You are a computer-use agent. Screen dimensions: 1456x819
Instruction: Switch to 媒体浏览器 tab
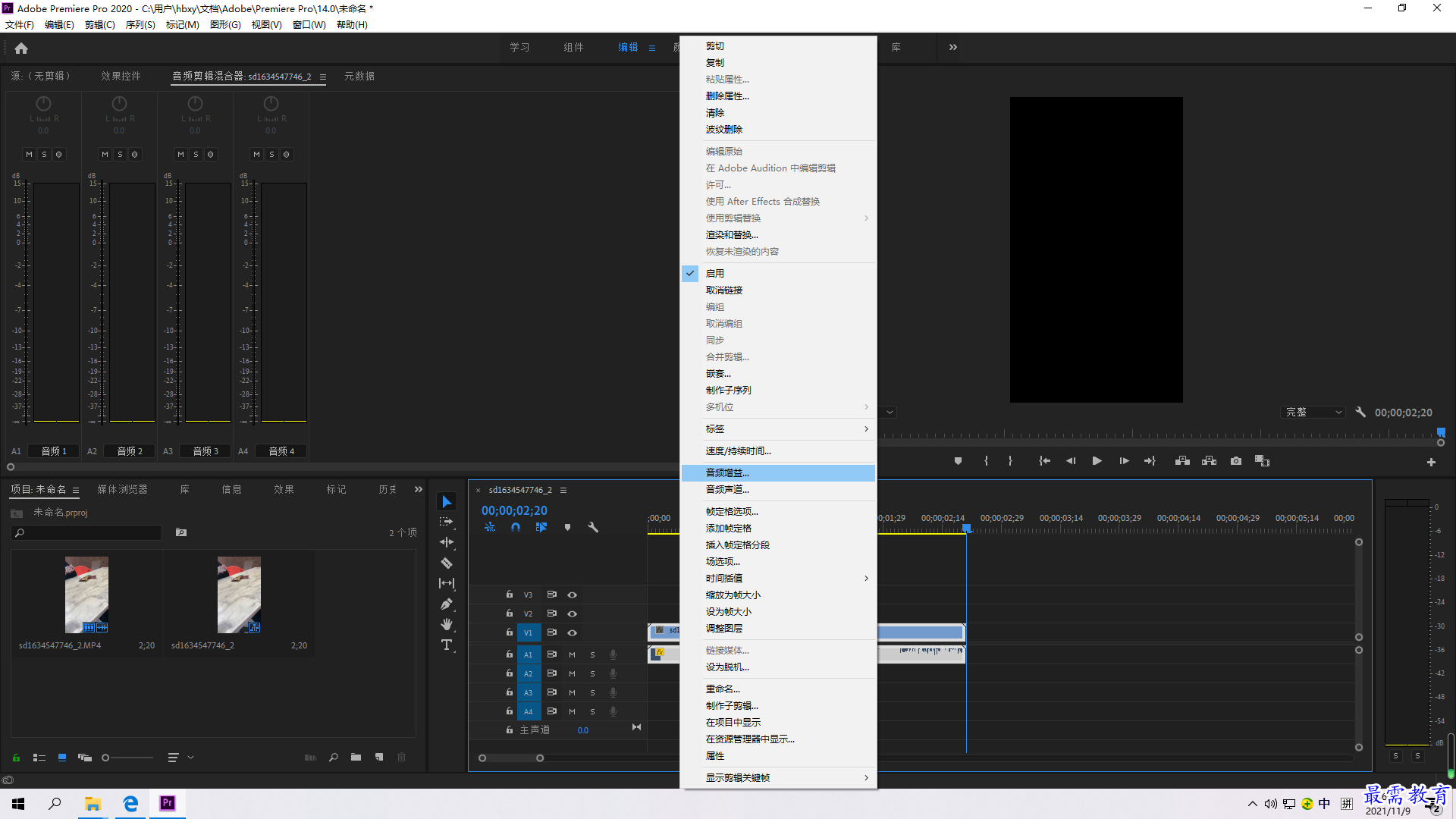coord(122,490)
